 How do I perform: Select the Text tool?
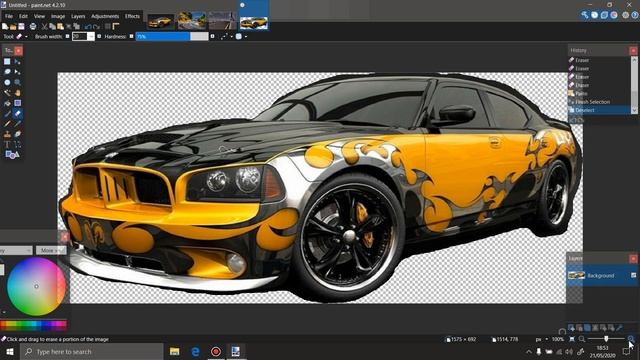click(x=7, y=144)
